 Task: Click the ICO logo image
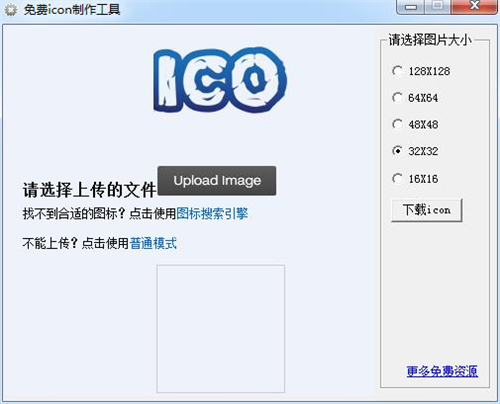point(220,80)
